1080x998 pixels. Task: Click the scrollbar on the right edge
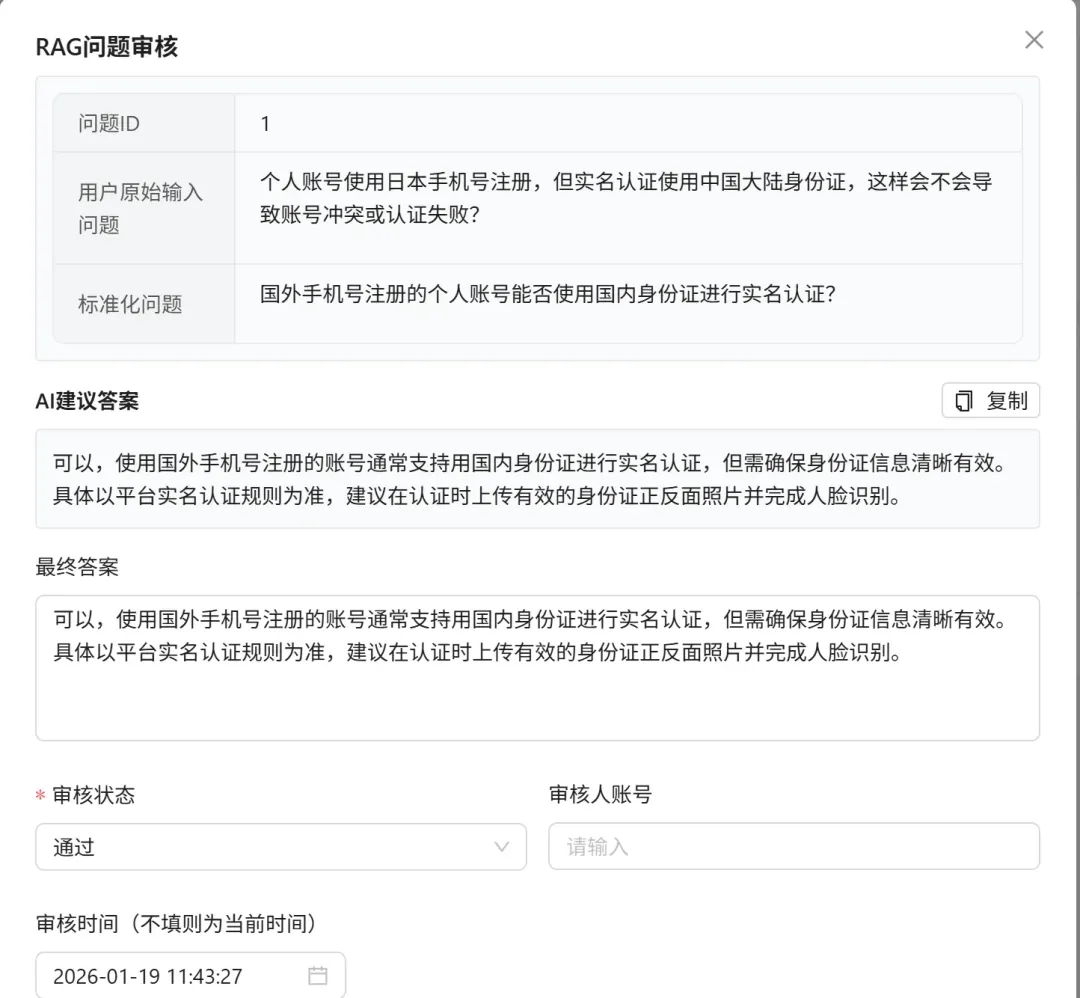1073,400
